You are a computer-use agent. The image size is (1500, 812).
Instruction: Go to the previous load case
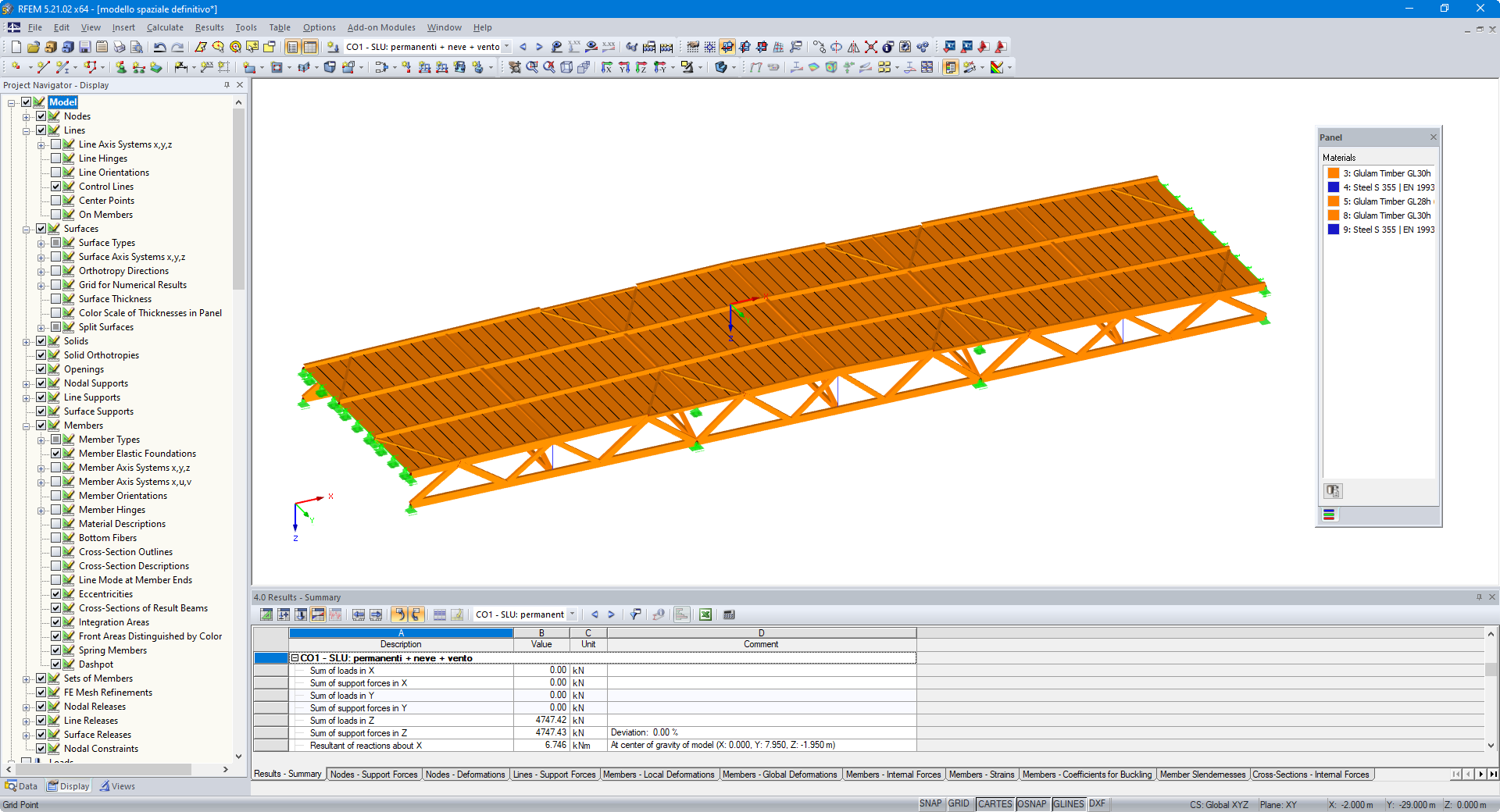click(523, 47)
